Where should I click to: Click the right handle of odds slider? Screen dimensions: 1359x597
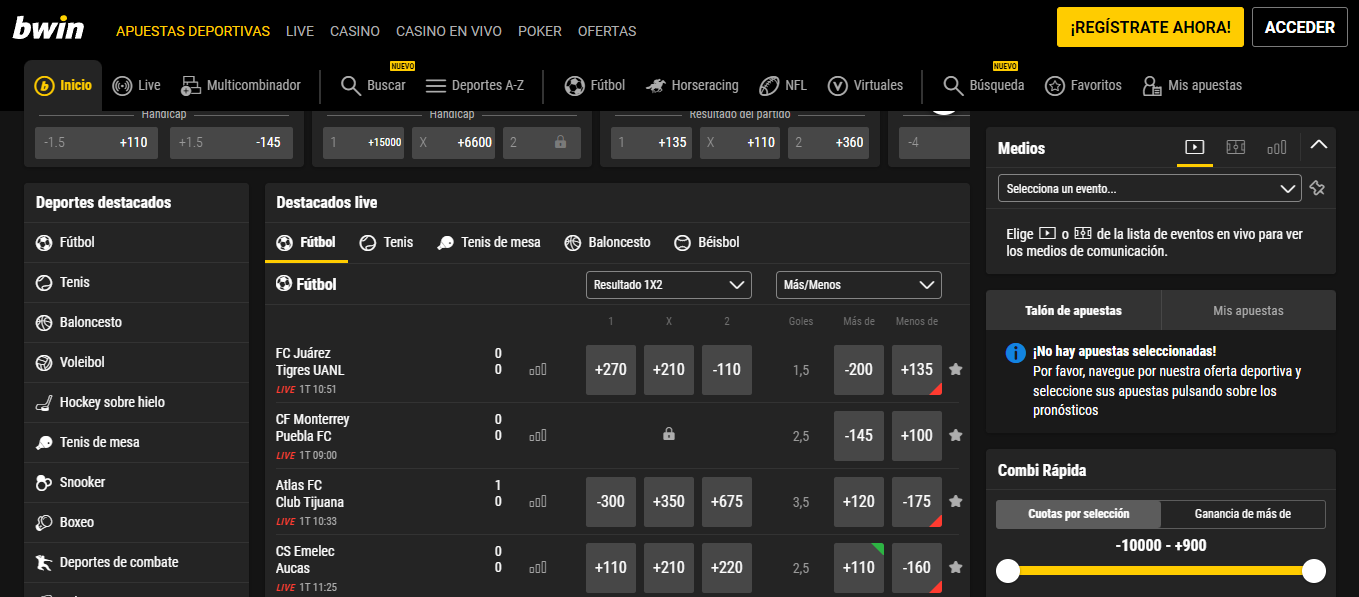click(1313, 571)
